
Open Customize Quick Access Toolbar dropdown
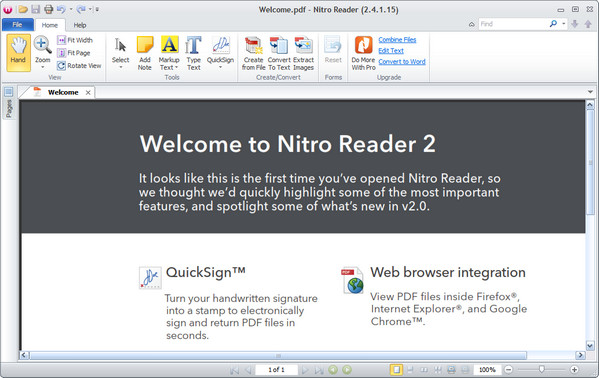tap(97, 9)
